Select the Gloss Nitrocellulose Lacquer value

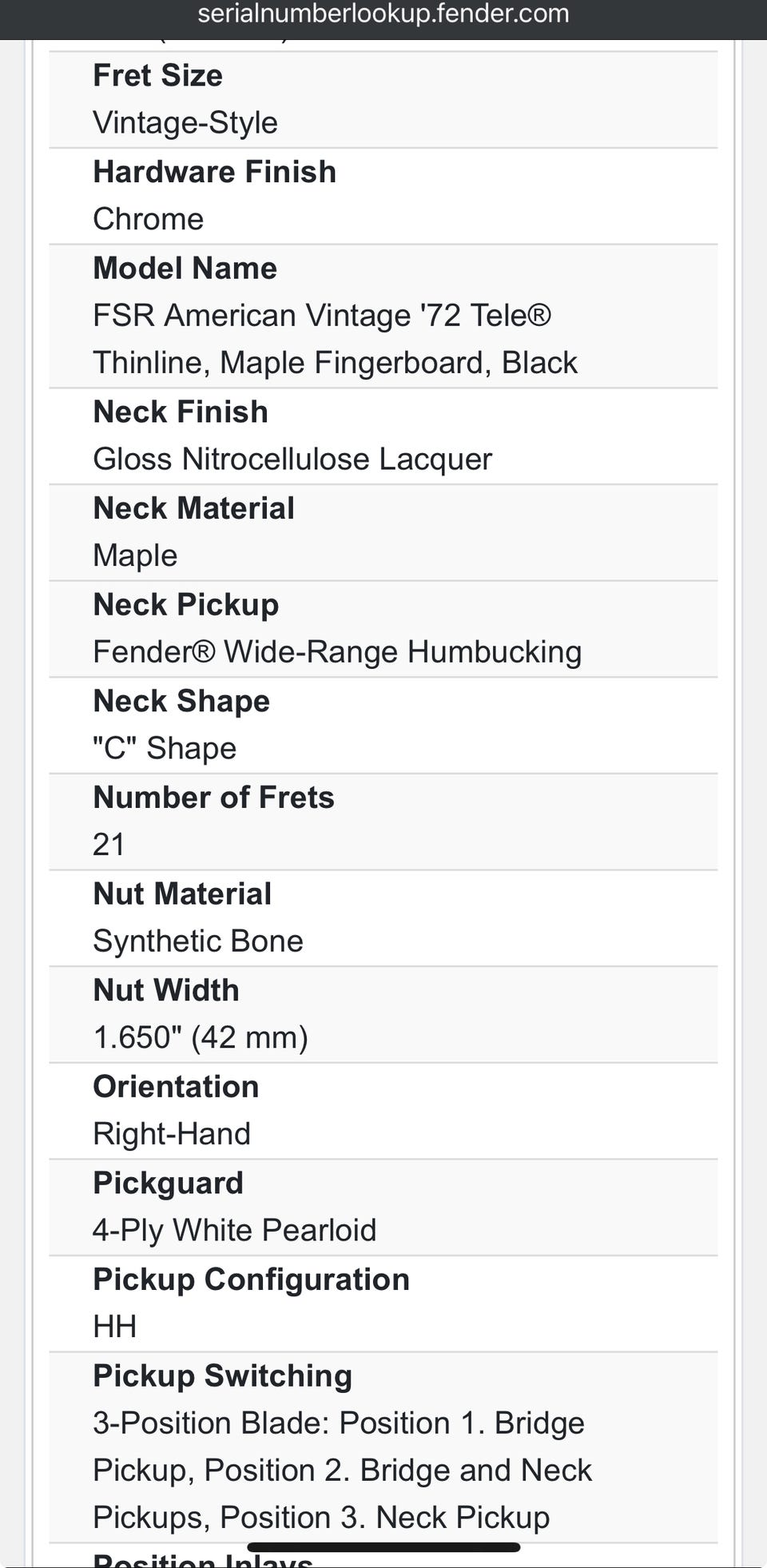(x=292, y=460)
